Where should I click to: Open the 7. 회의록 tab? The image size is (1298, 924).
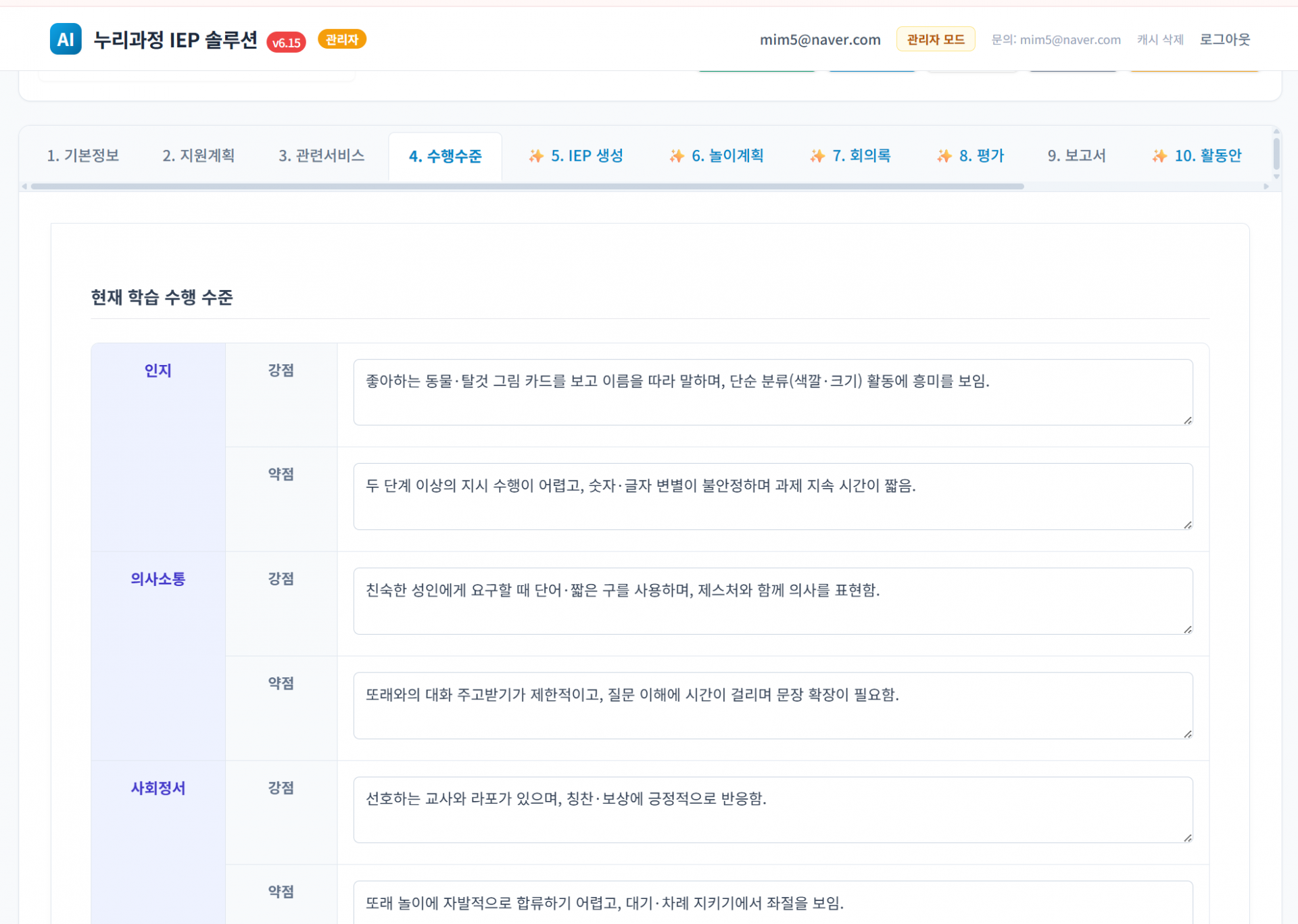850,156
